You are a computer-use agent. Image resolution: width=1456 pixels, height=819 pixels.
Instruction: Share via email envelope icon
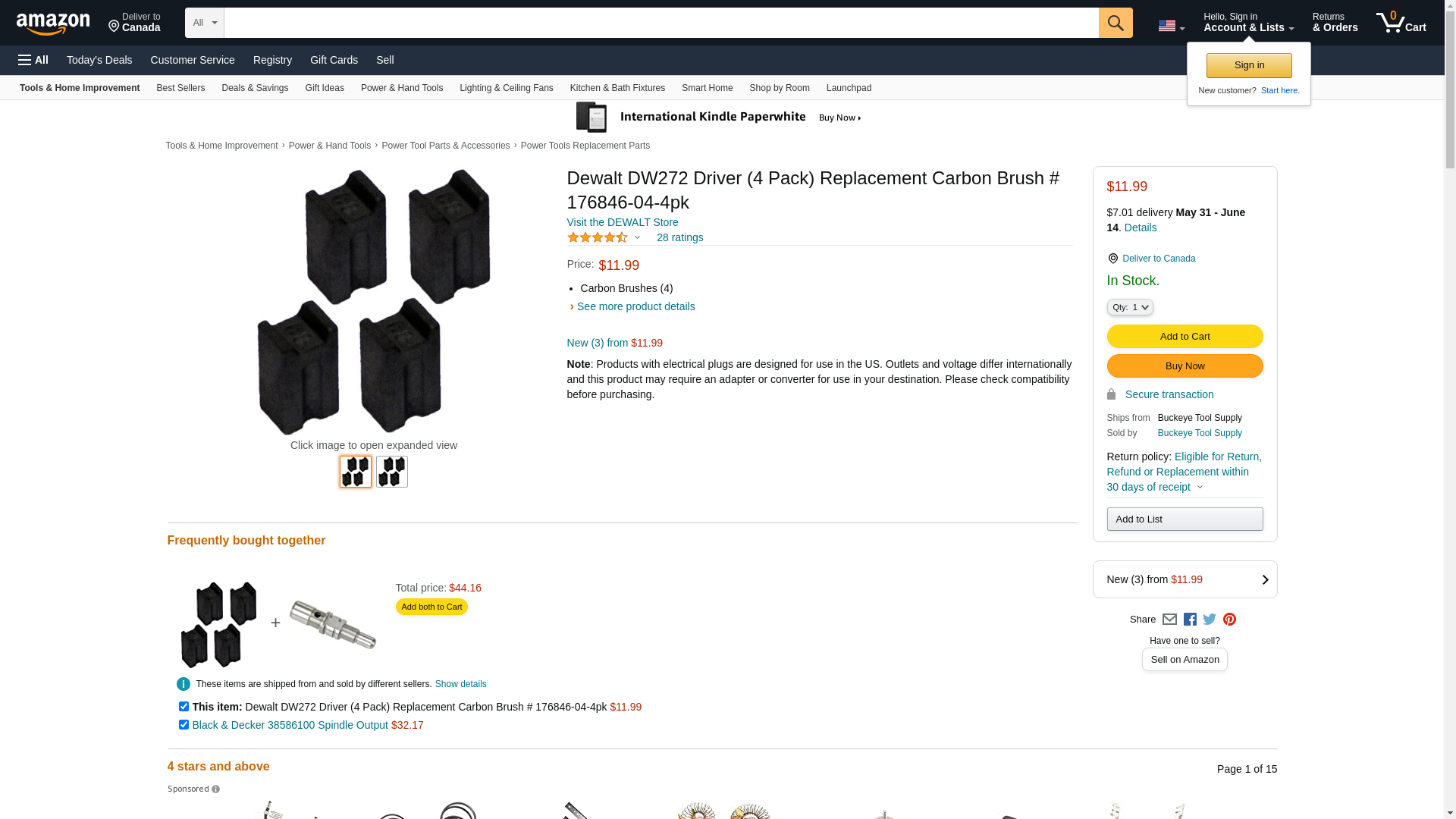click(x=1169, y=620)
